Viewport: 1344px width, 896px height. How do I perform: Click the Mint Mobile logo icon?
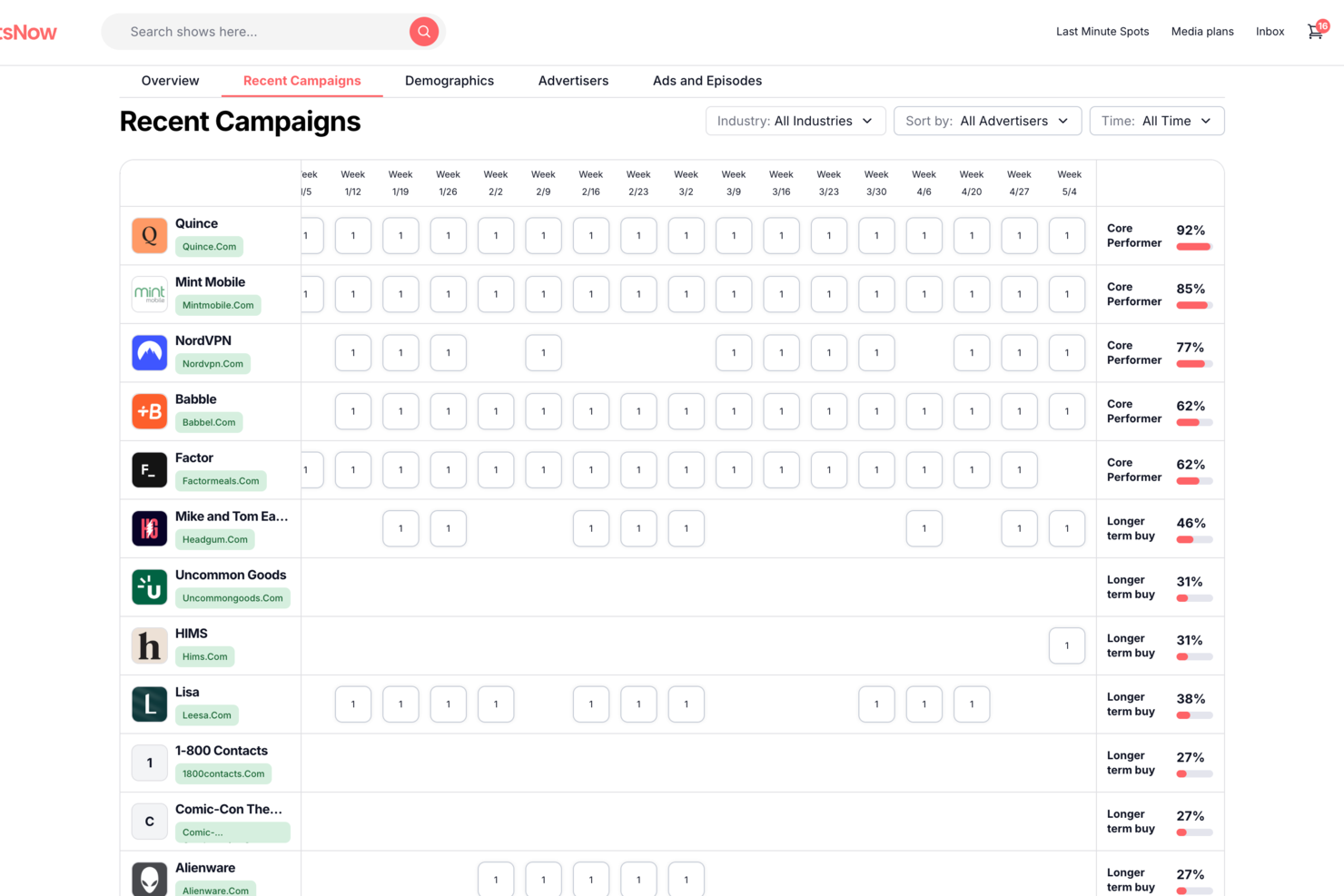(x=150, y=294)
